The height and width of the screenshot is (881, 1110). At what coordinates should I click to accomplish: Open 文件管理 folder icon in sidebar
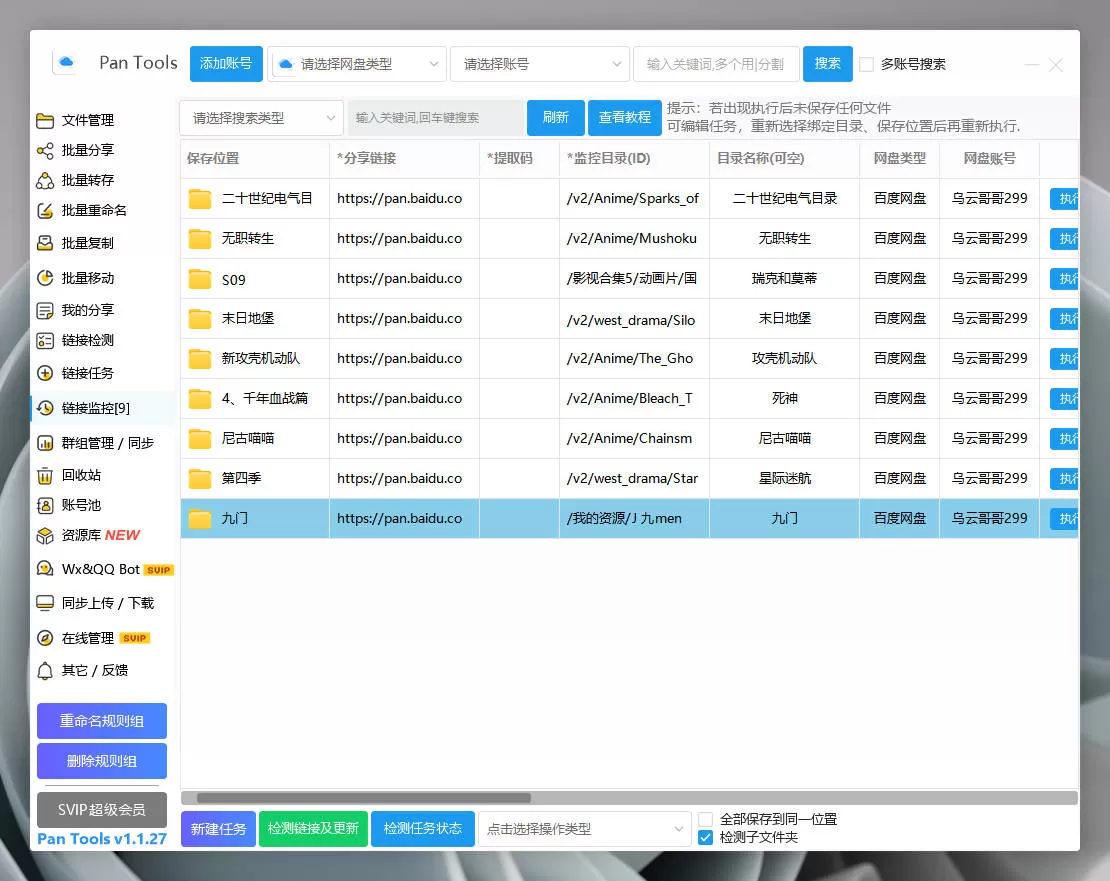click(x=45, y=120)
